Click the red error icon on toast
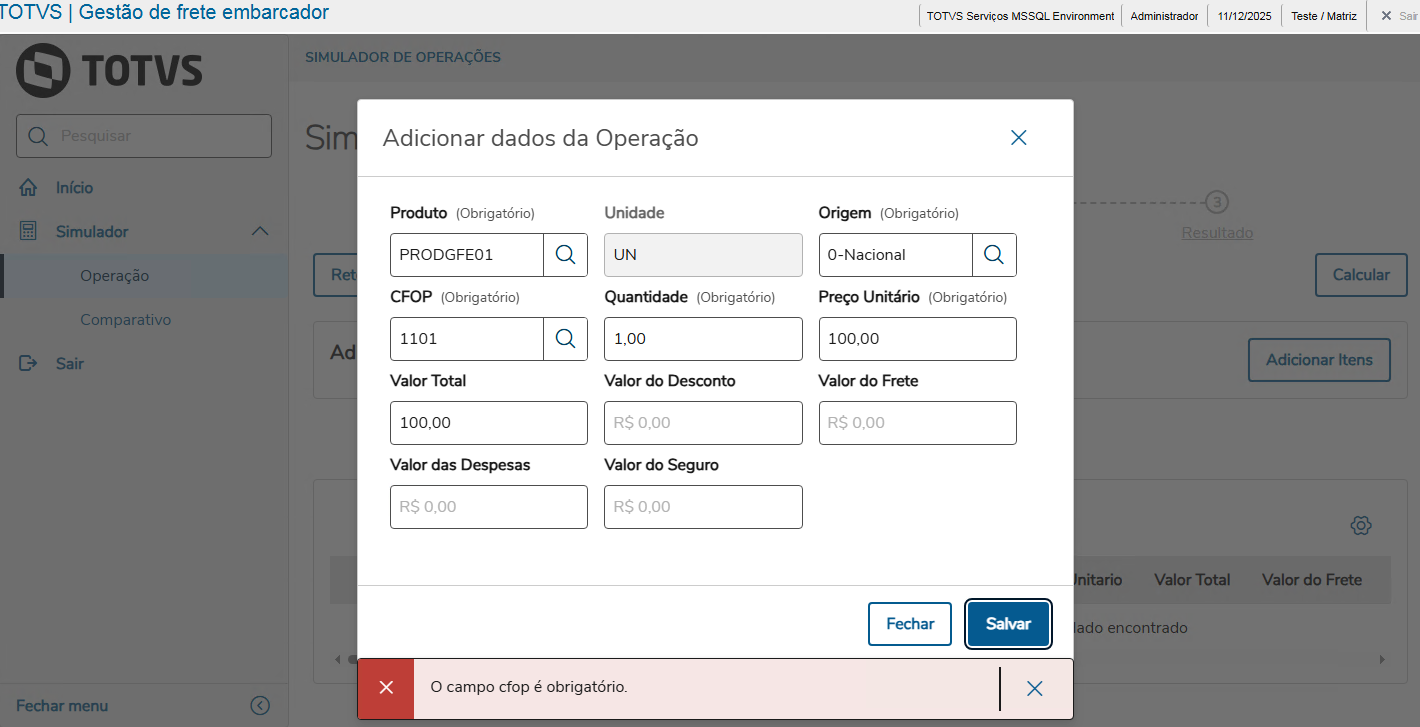The height and width of the screenshot is (727, 1420). (x=386, y=688)
